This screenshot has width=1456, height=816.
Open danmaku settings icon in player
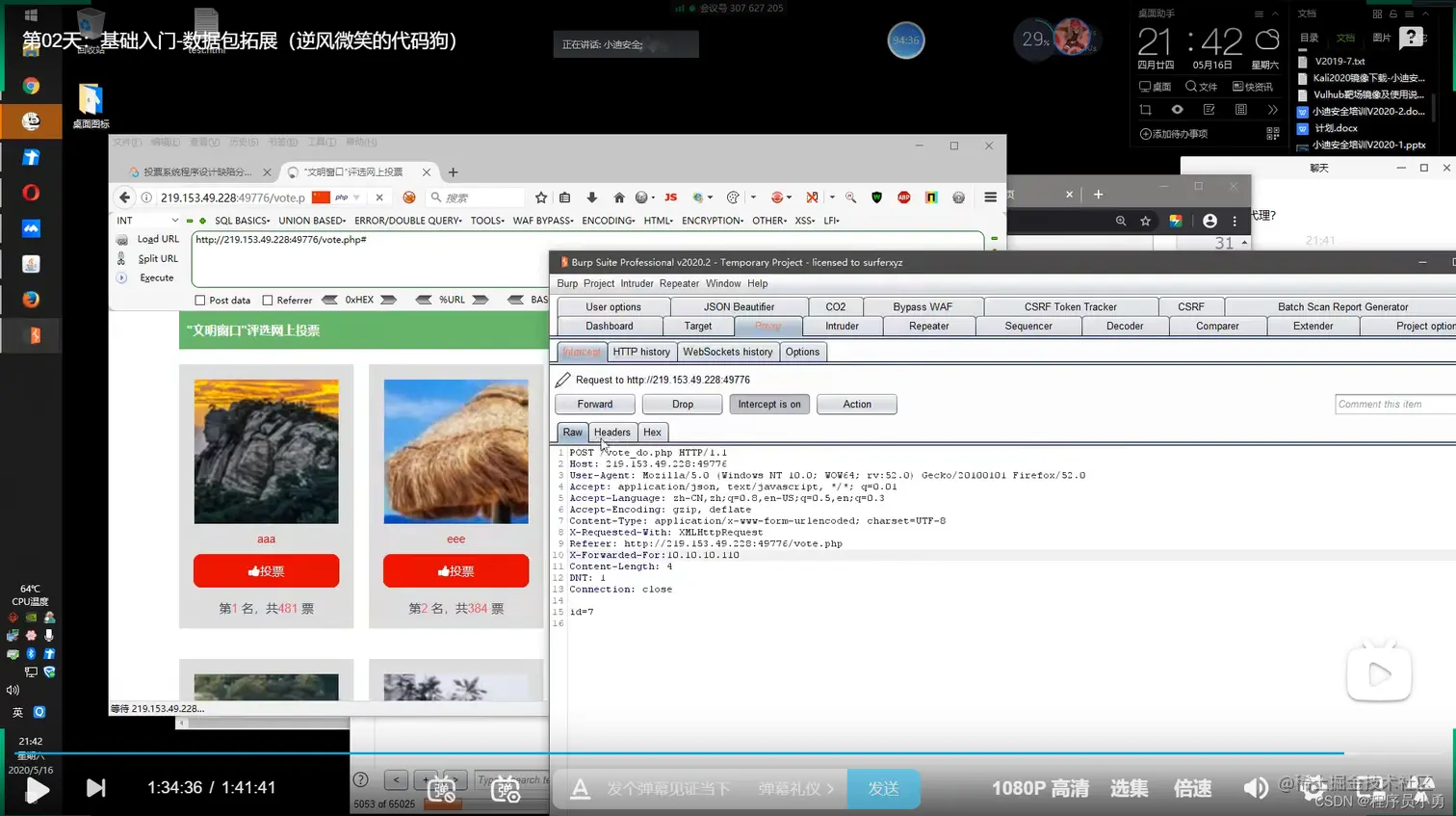pos(506,790)
